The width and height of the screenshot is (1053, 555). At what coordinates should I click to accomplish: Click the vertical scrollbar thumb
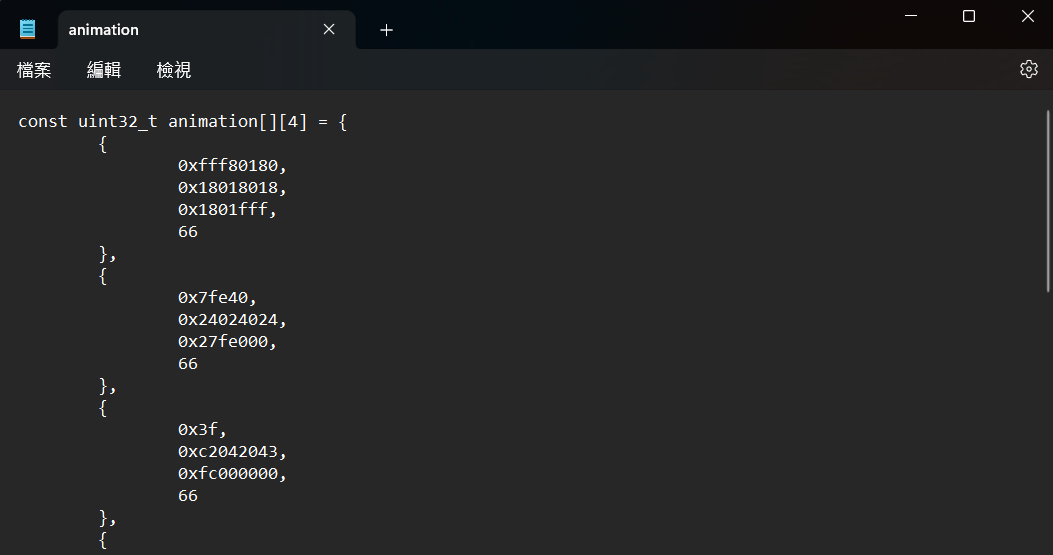tap(1048, 201)
